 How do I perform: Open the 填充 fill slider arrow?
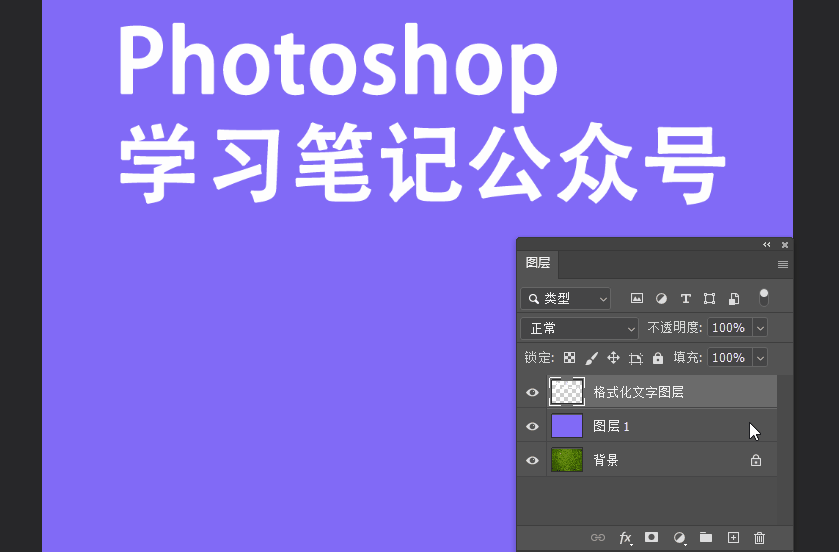[x=760, y=358]
